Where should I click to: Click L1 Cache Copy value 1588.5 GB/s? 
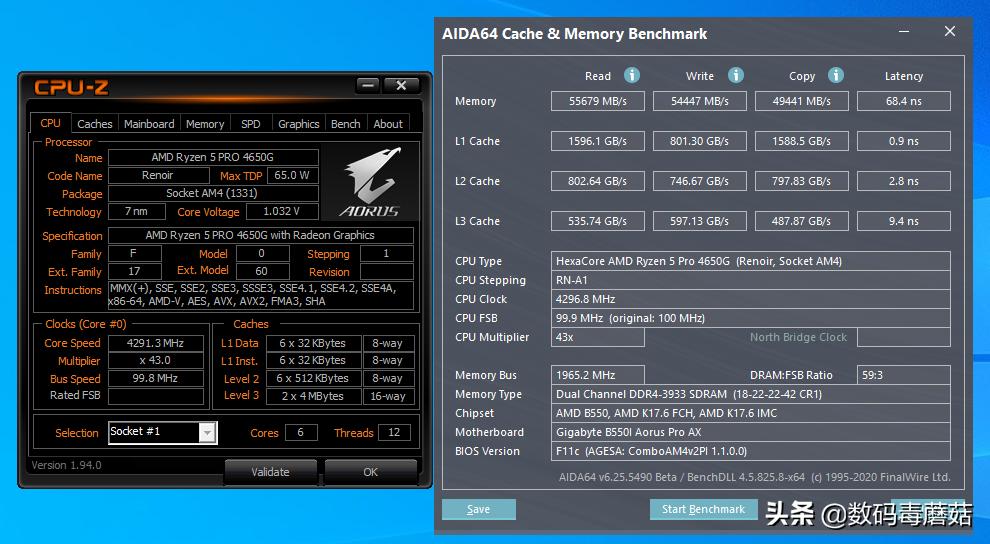click(802, 141)
